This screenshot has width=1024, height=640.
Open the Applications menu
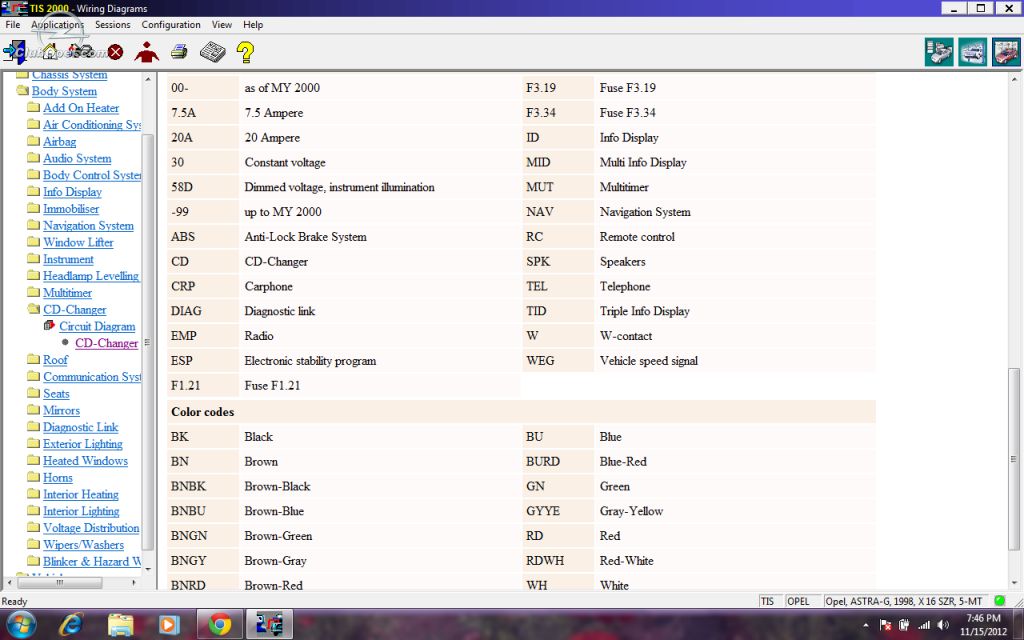click(x=57, y=25)
